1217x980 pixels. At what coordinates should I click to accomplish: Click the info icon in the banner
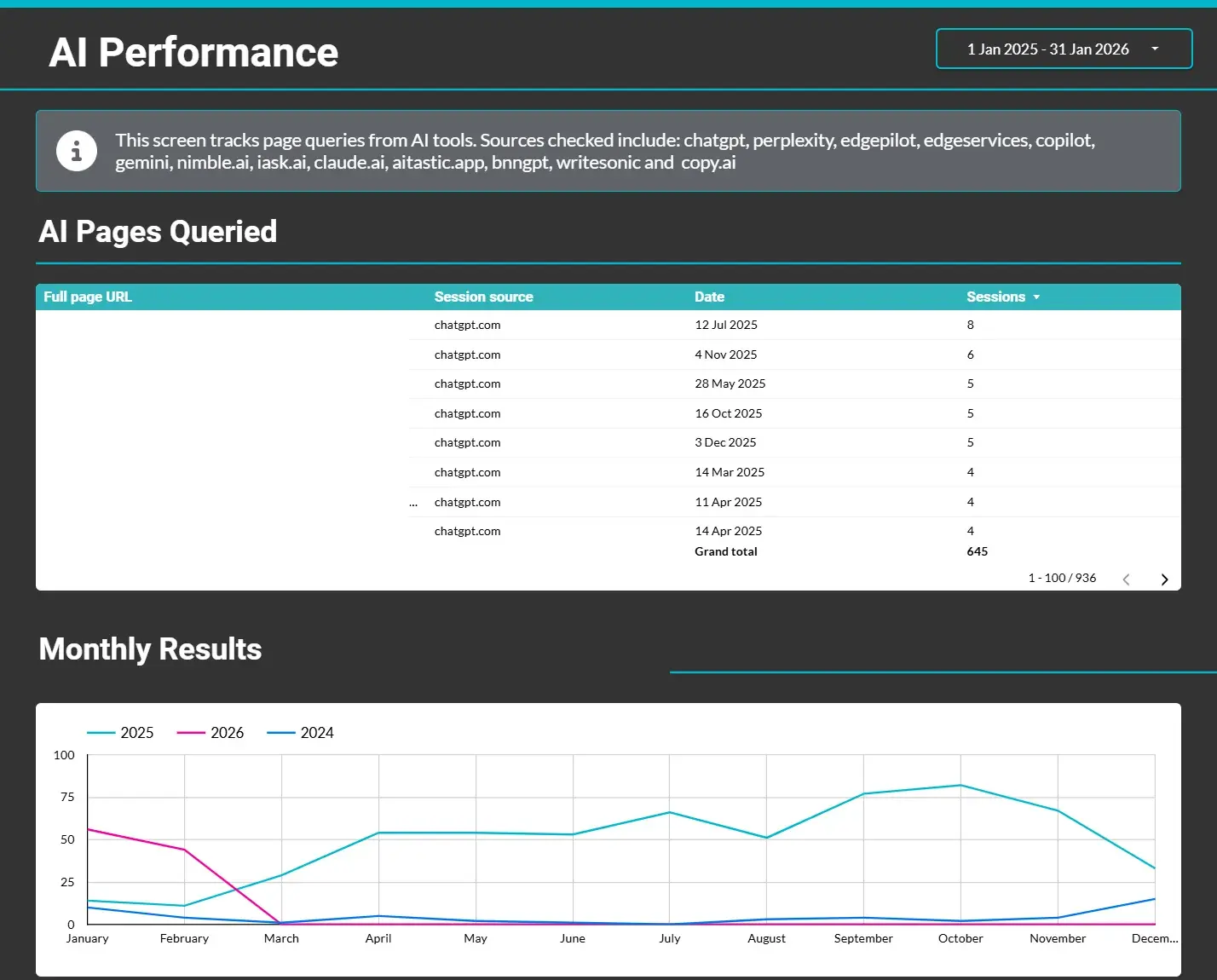[76, 150]
